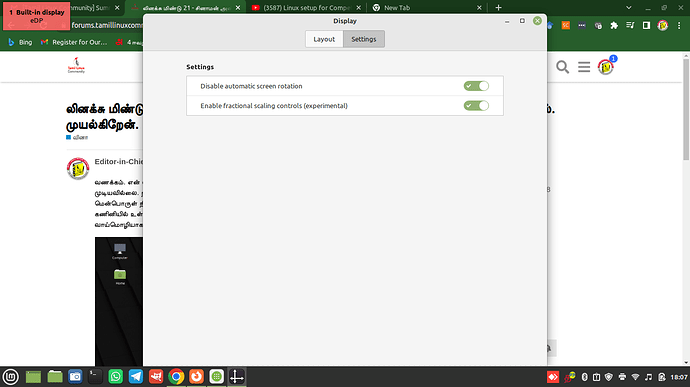The width and height of the screenshot is (690, 387).
Task: Select the Settings tab in Display
Action: (x=364, y=39)
